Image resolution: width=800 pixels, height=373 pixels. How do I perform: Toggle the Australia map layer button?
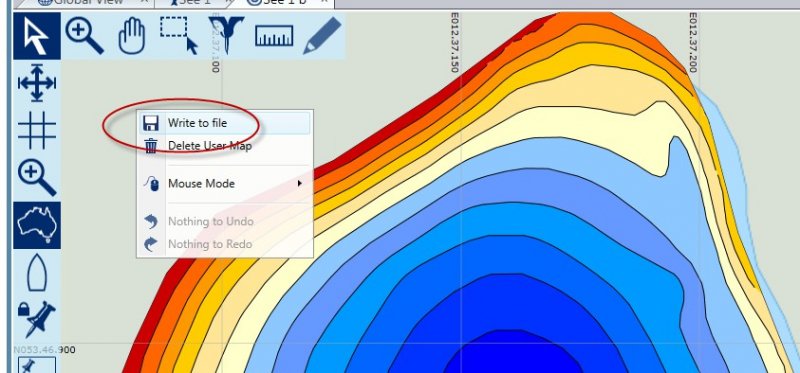[x=37, y=225]
